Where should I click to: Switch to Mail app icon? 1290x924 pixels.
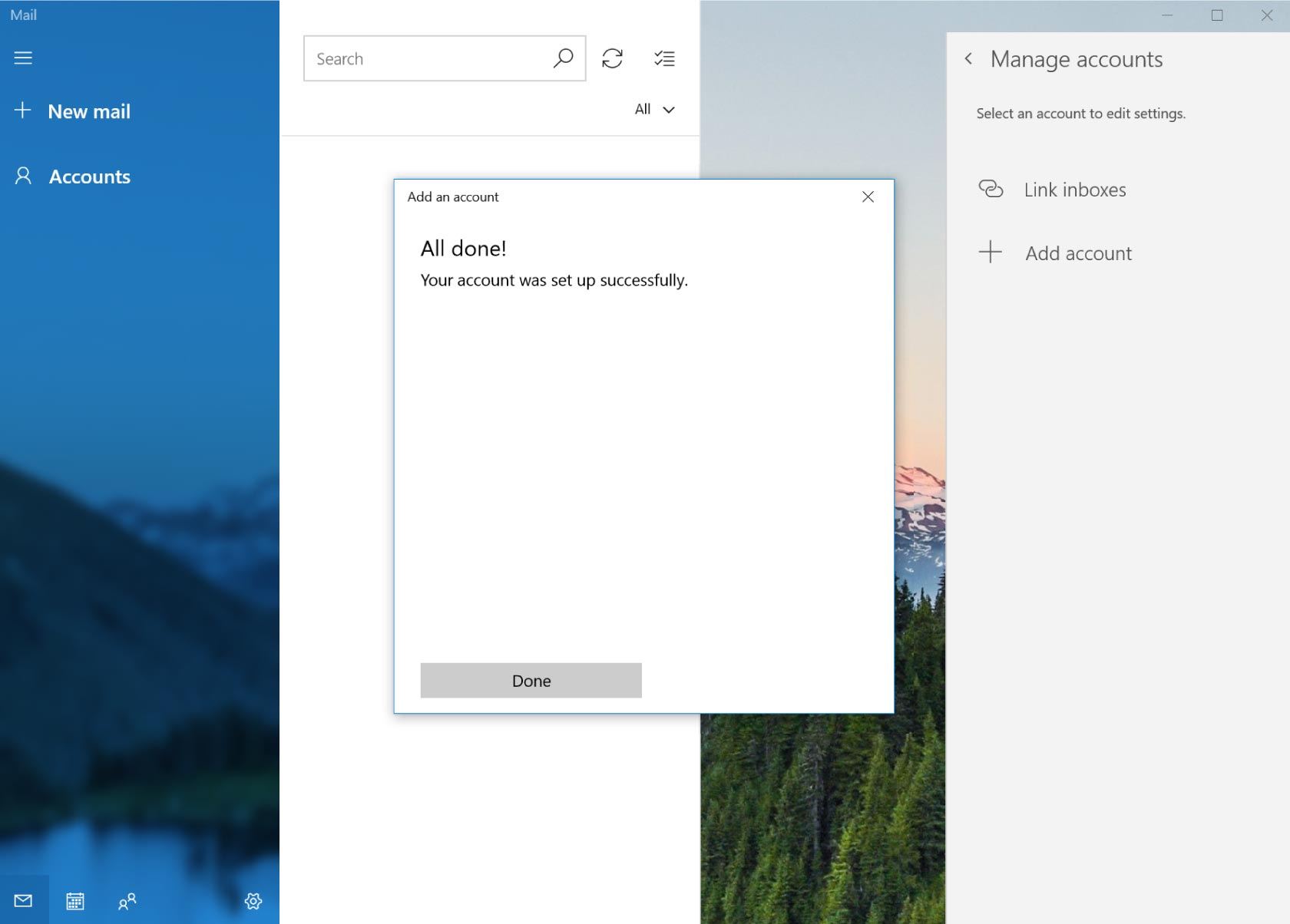24,900
